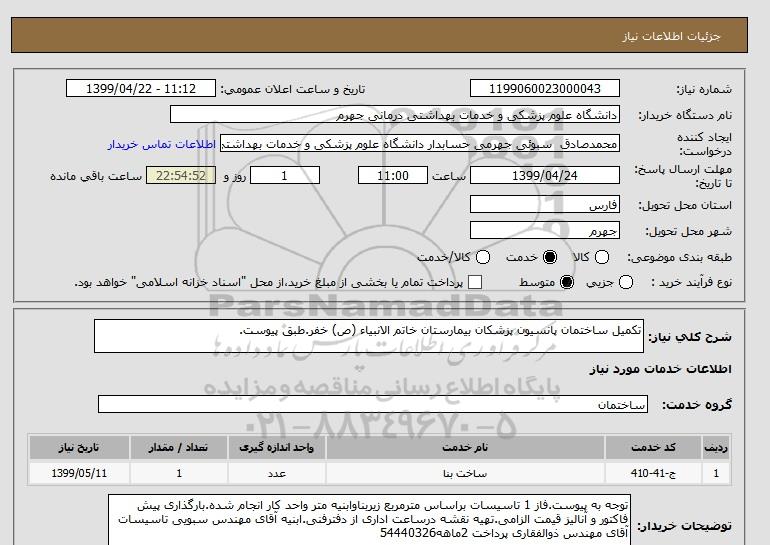Click the row number cell 1
Screen dimensions: 770x545
pyautogui.click(x=716, y=473)
